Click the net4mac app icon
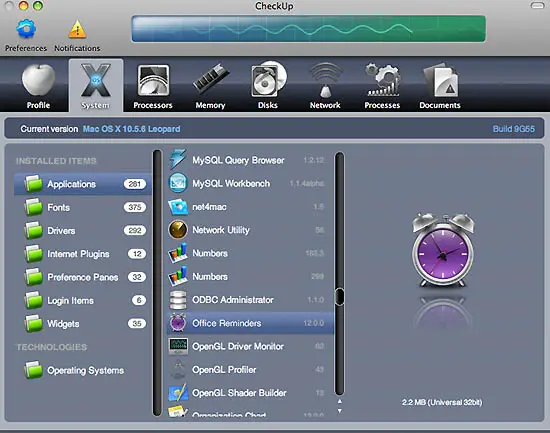The width and height of the screenshot is (550, 433). (x=178, y=207)
